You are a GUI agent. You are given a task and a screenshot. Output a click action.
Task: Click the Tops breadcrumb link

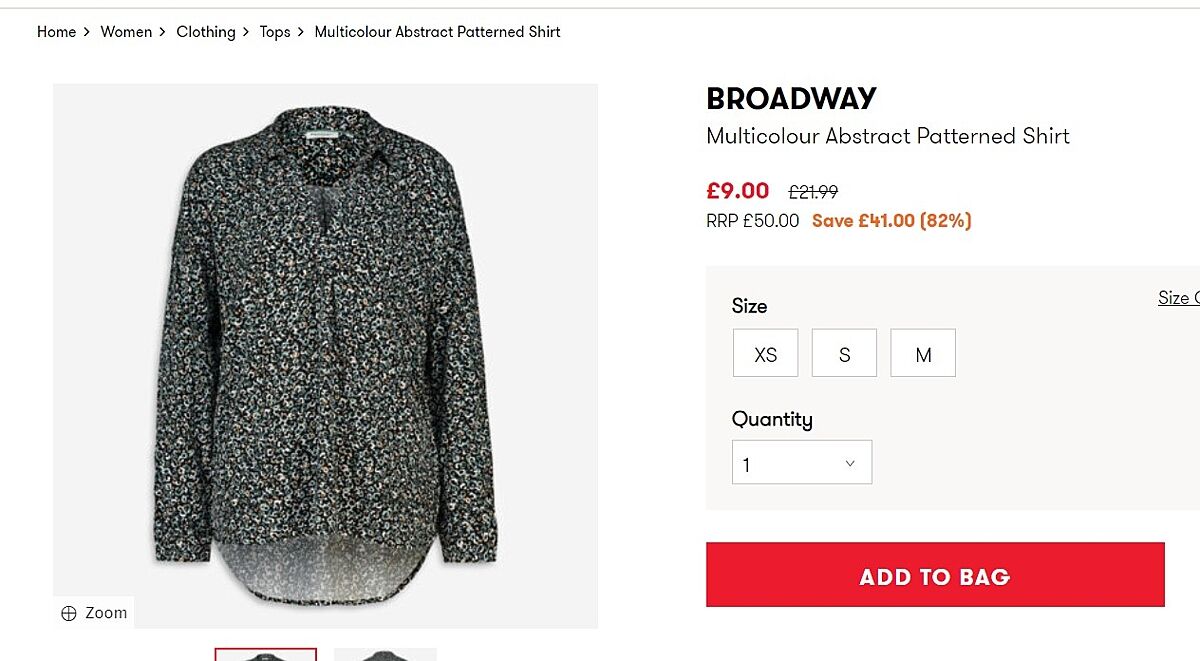[x=274, y=32]
